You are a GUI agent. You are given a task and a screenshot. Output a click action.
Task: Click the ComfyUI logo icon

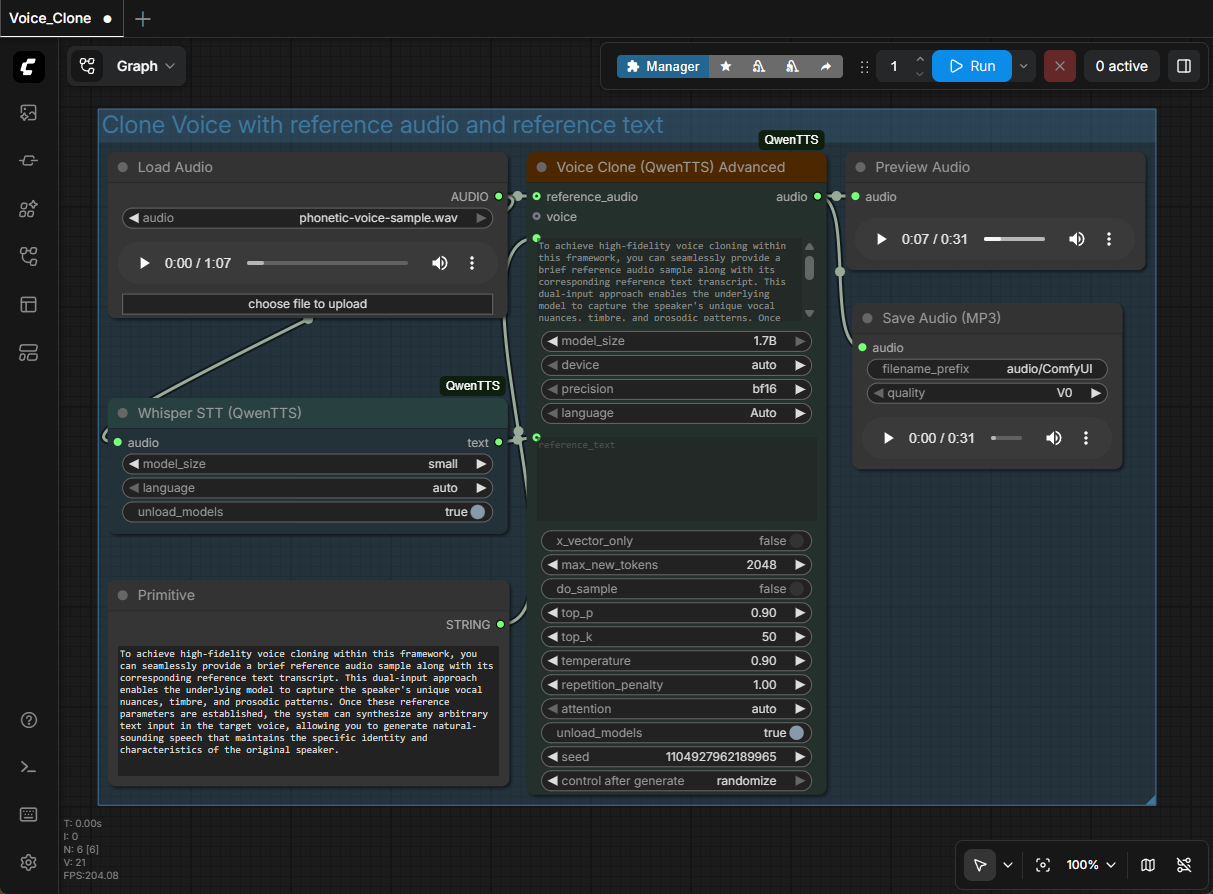[29, 66]
